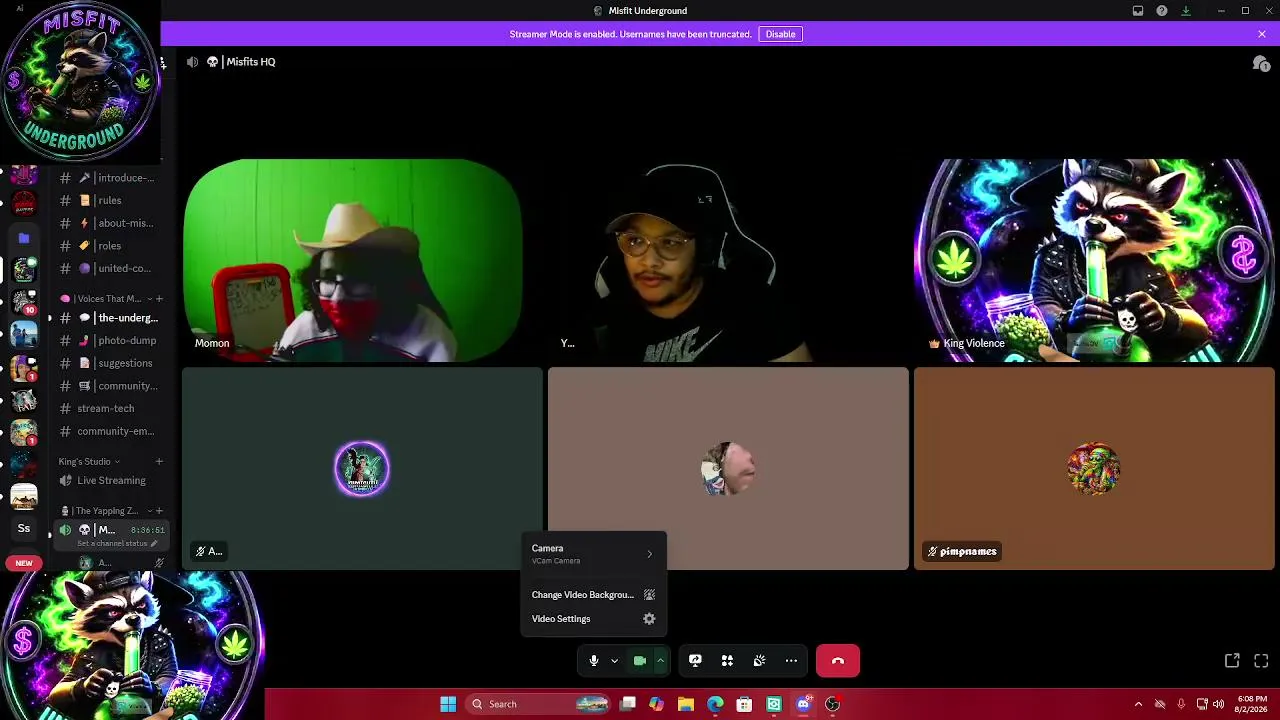Open Copilot from the taskbar

pos(656,704)
